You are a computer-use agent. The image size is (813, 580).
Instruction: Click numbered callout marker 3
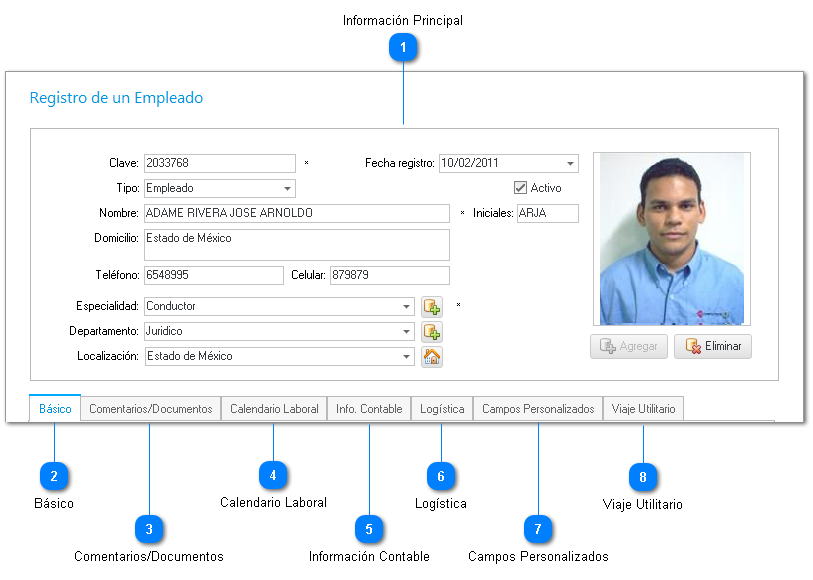[149, 527]
